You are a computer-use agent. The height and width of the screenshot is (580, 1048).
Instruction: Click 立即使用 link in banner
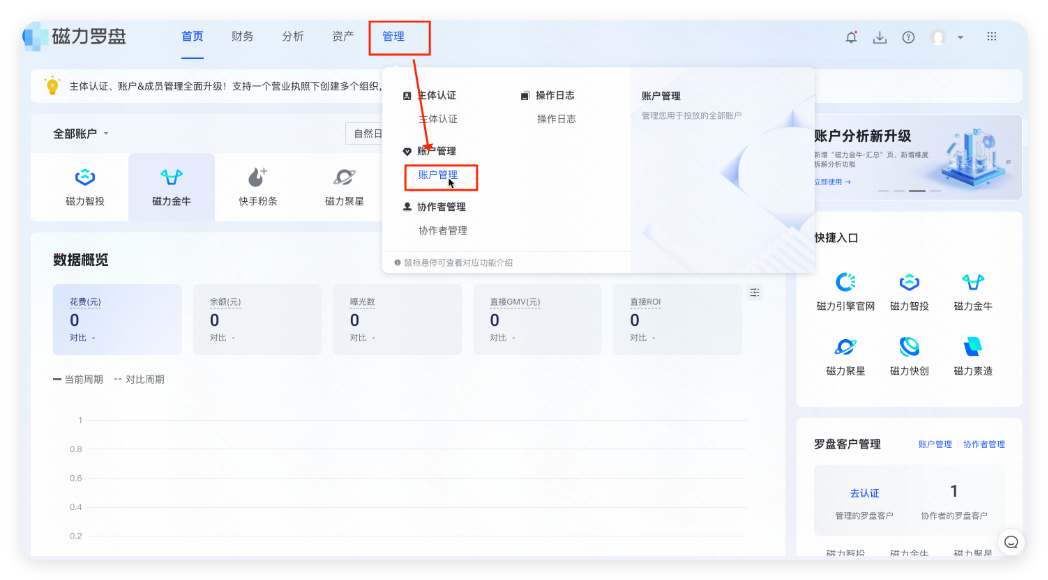tap(832, 182)
